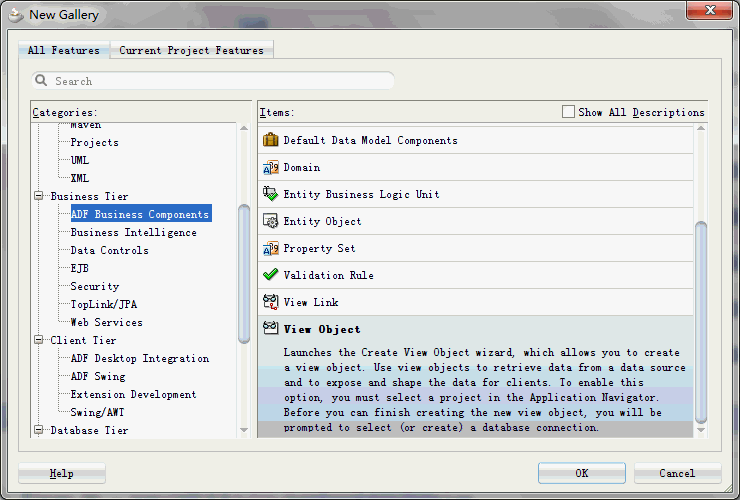The image size is (740, 500).
Task: Click the View Link glasses icon
Action: 270,302
